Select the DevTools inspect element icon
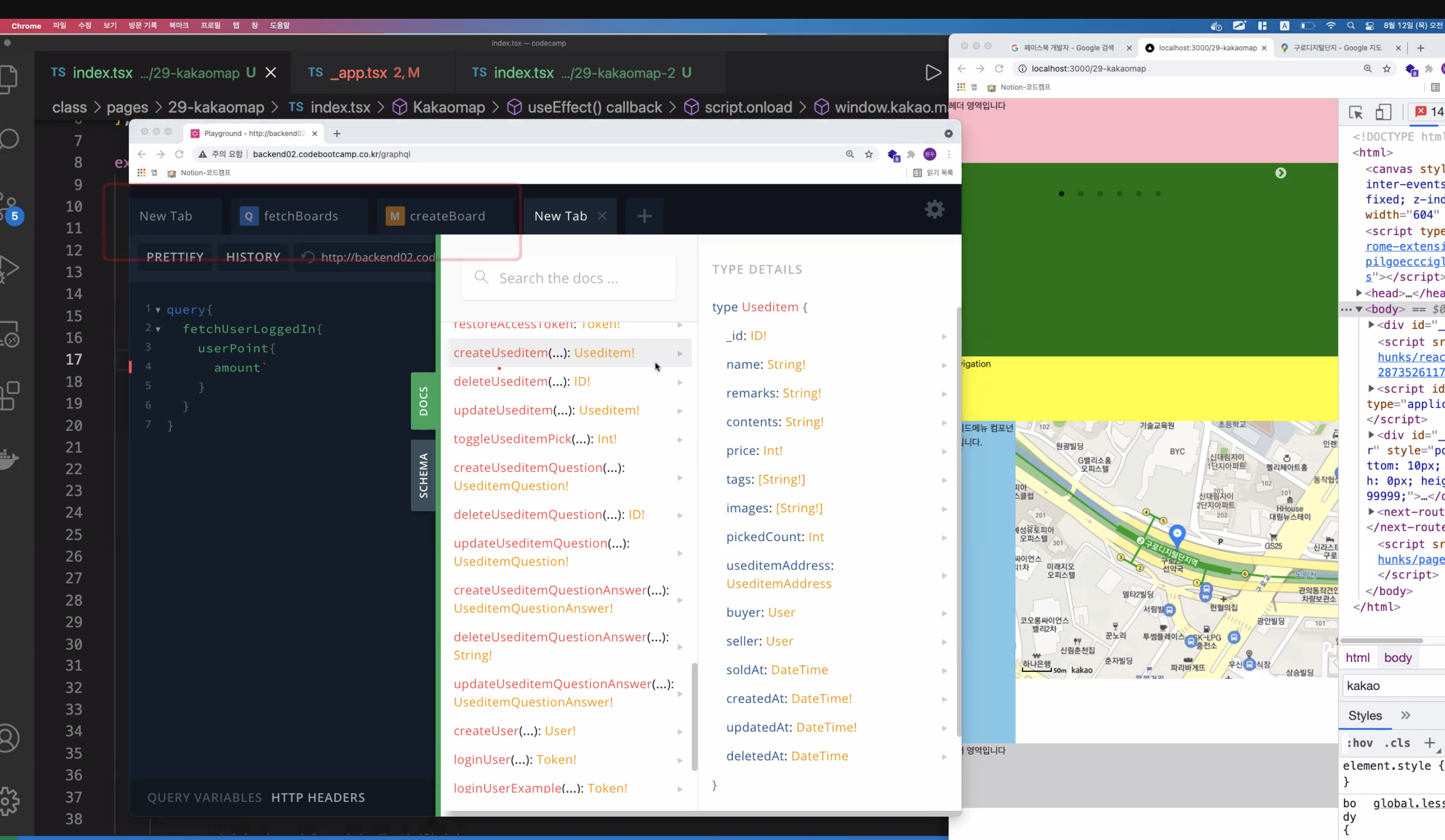Viewport: 1445px width, 840px height. tap(1355, 113)
